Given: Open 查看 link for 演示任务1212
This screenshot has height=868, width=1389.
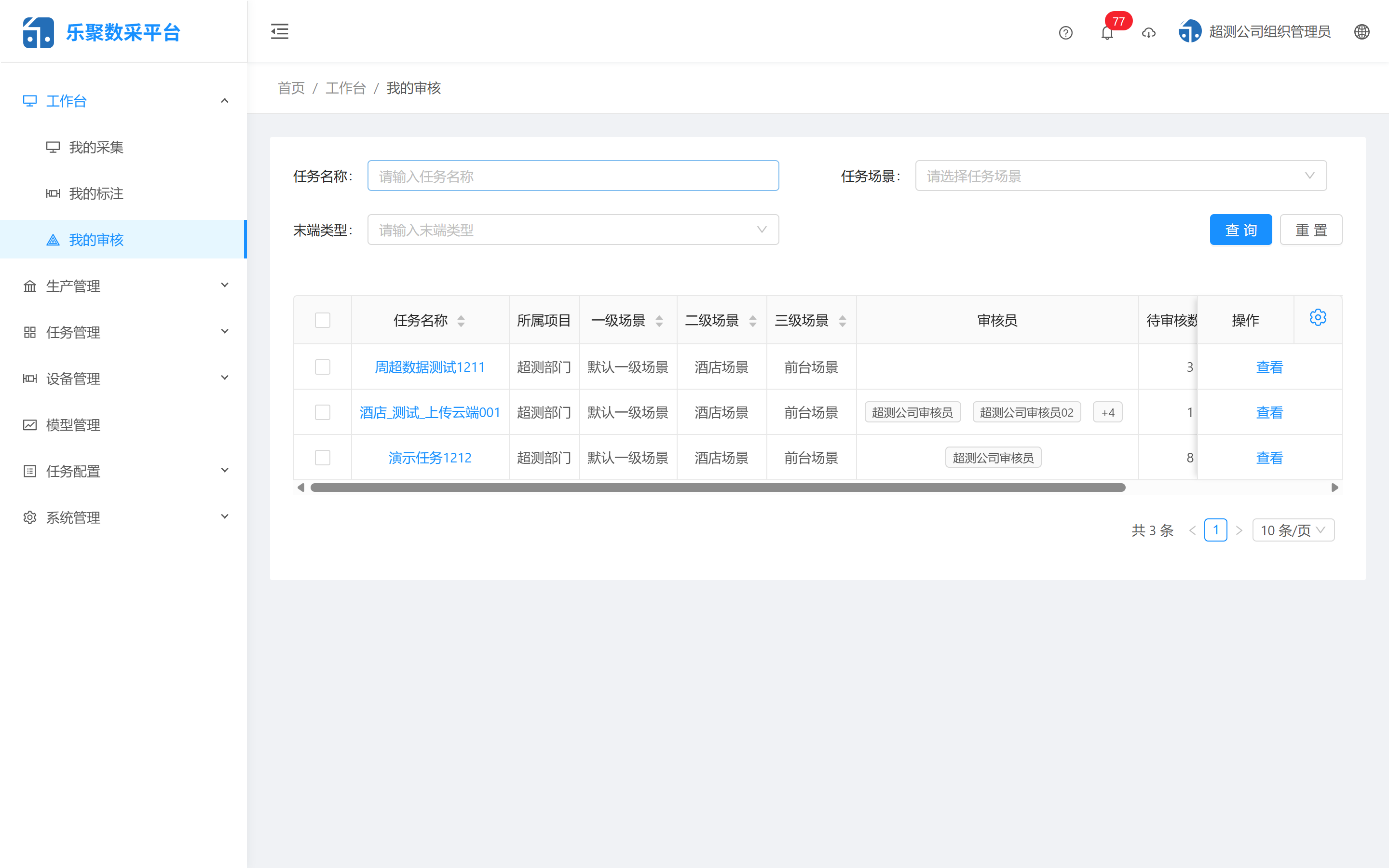Looking at the screenshot, I should tap(1269, 457).
